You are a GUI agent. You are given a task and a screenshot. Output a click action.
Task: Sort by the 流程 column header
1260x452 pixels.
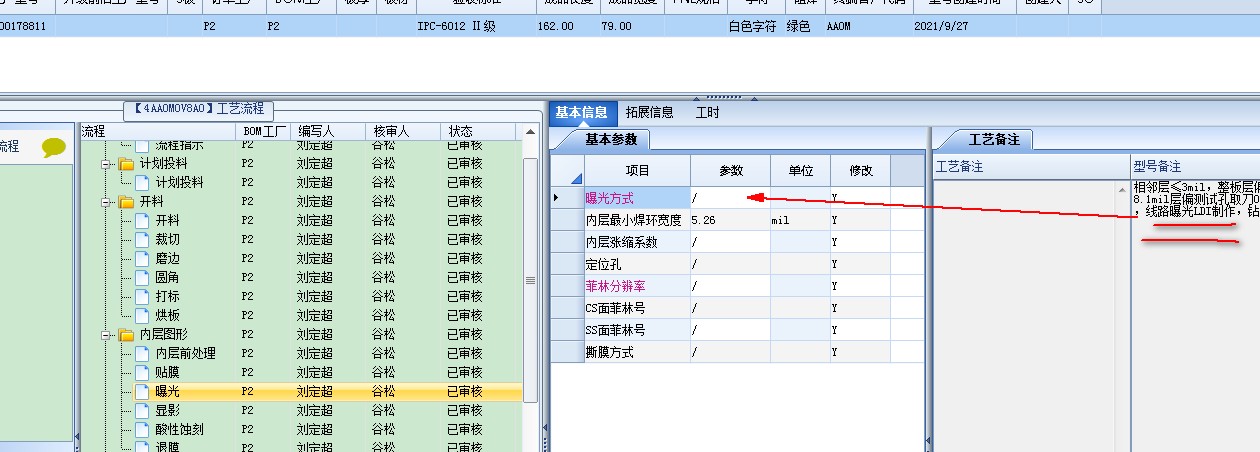(x=157, y=131)
